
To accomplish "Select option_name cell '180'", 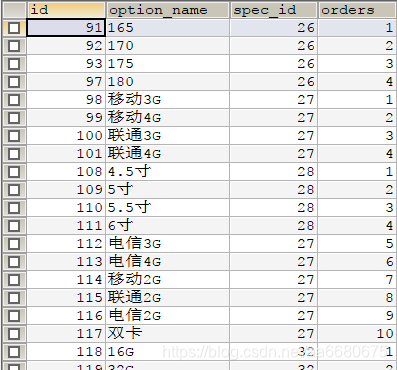I will [168, 82].
